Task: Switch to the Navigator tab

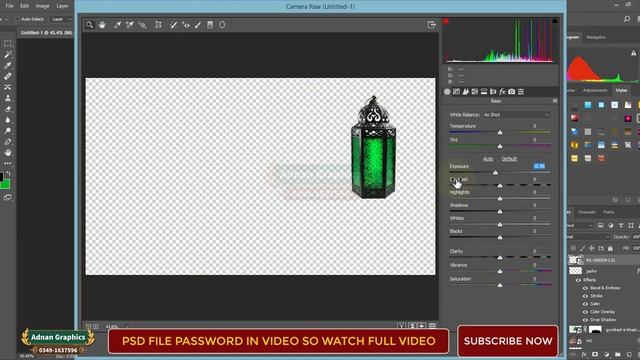Action: click(596, 37)
